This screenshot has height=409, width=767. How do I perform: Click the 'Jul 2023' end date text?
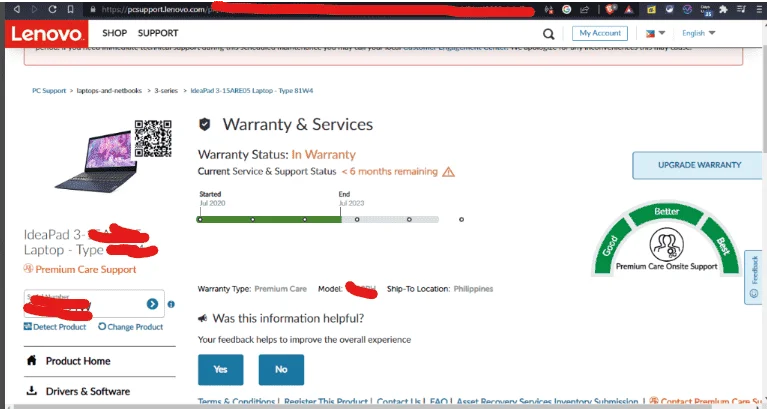click(351, 203)
